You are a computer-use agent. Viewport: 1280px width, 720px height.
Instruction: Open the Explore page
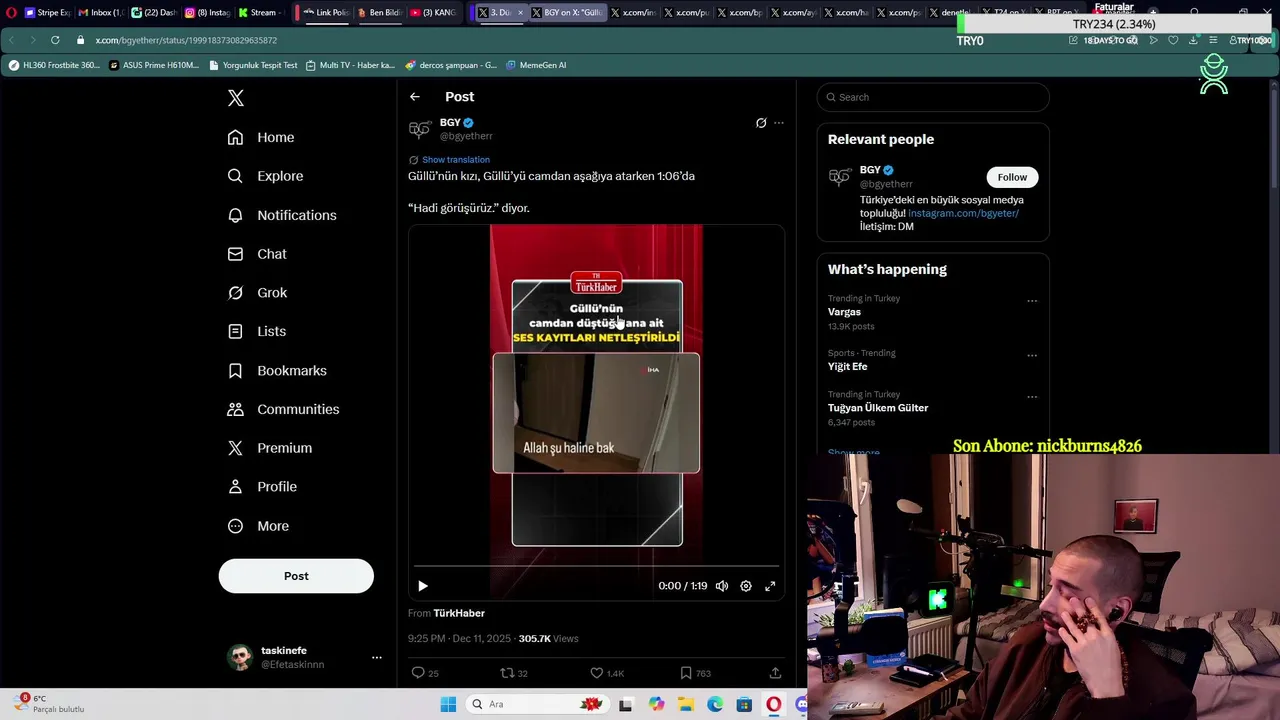[x=265, y=176]
